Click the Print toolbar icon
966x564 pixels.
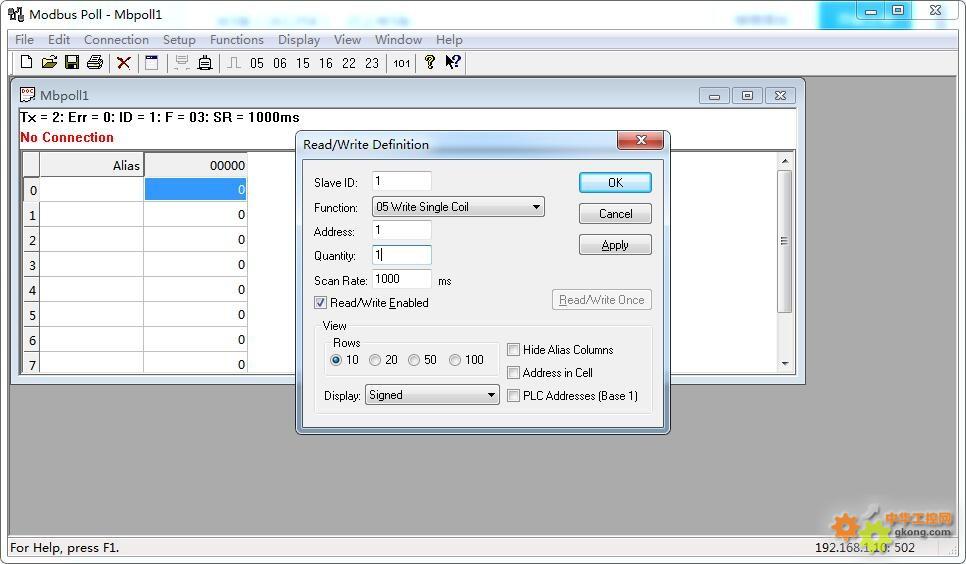[x=95, y=62]
